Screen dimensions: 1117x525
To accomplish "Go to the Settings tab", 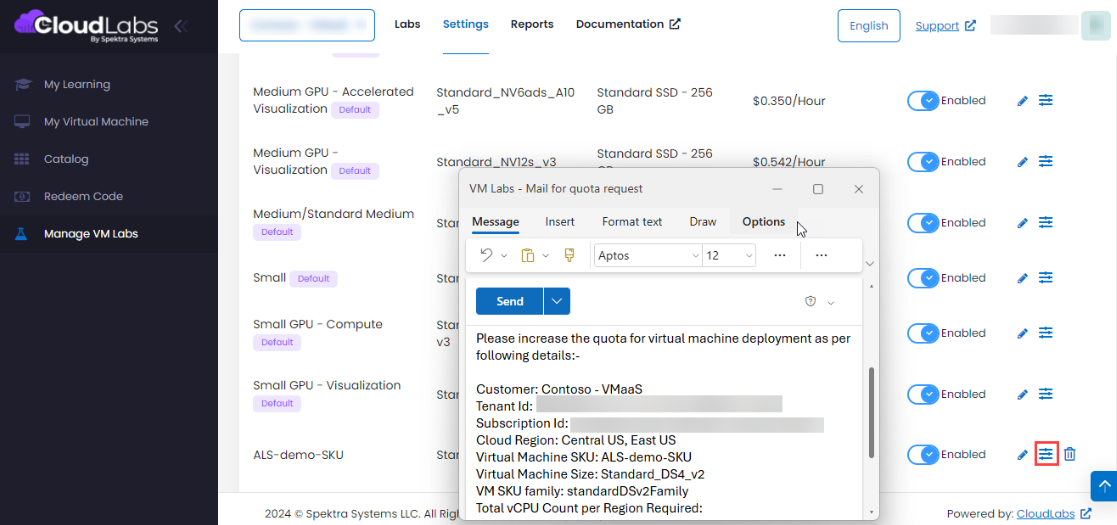I will 466,24.
